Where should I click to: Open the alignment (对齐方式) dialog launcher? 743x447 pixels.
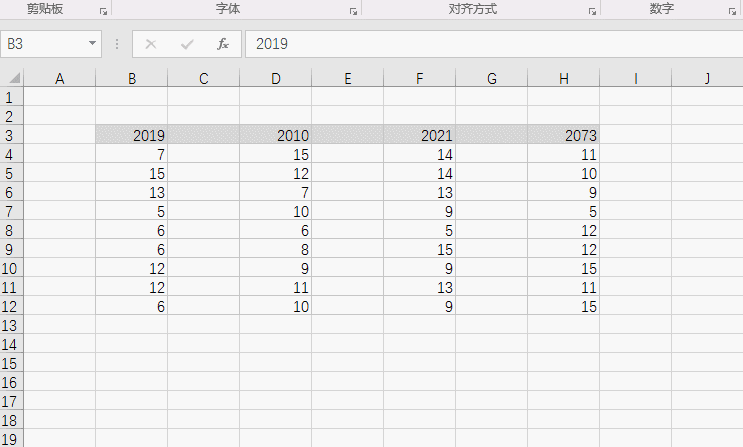click(592, 11)
